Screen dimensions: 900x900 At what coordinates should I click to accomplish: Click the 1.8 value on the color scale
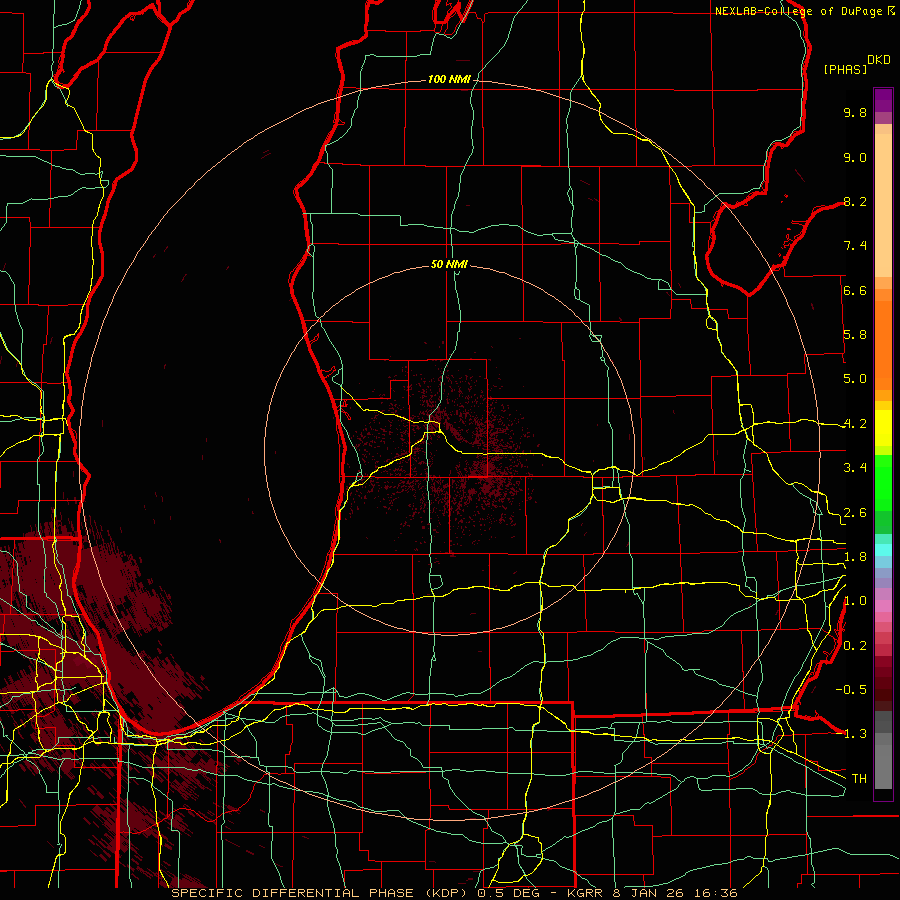tap(855, 557)
